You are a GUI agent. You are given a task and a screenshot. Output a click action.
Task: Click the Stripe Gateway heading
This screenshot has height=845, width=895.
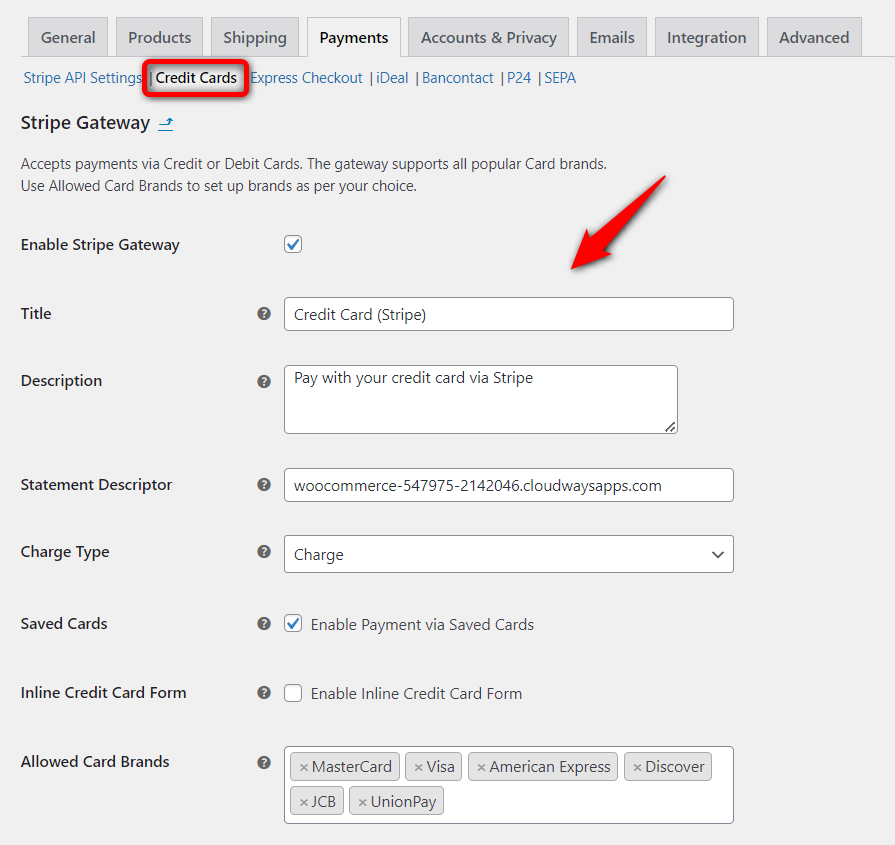tap(85, 123)
